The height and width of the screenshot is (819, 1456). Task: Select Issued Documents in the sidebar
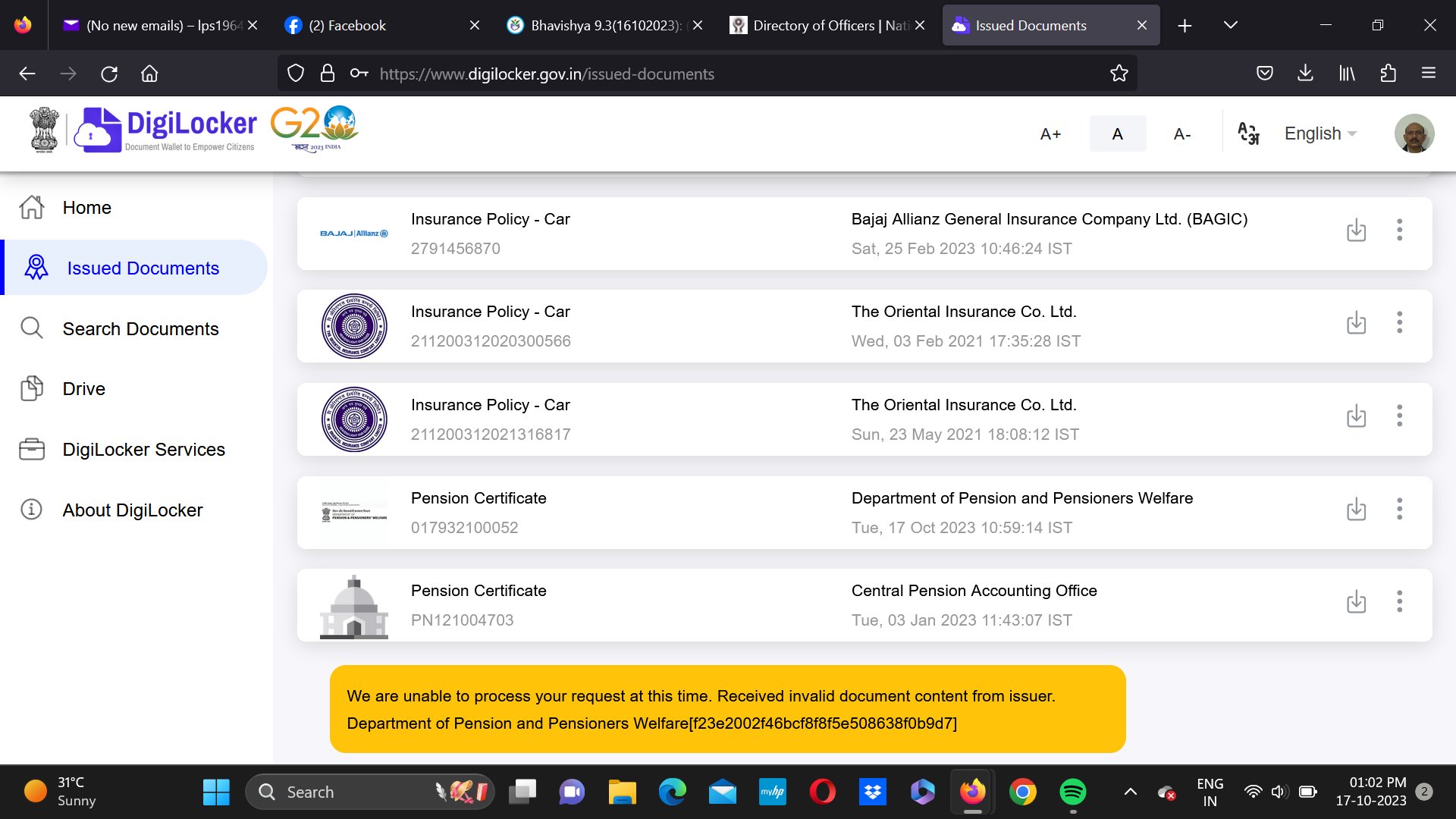point(135,268)
